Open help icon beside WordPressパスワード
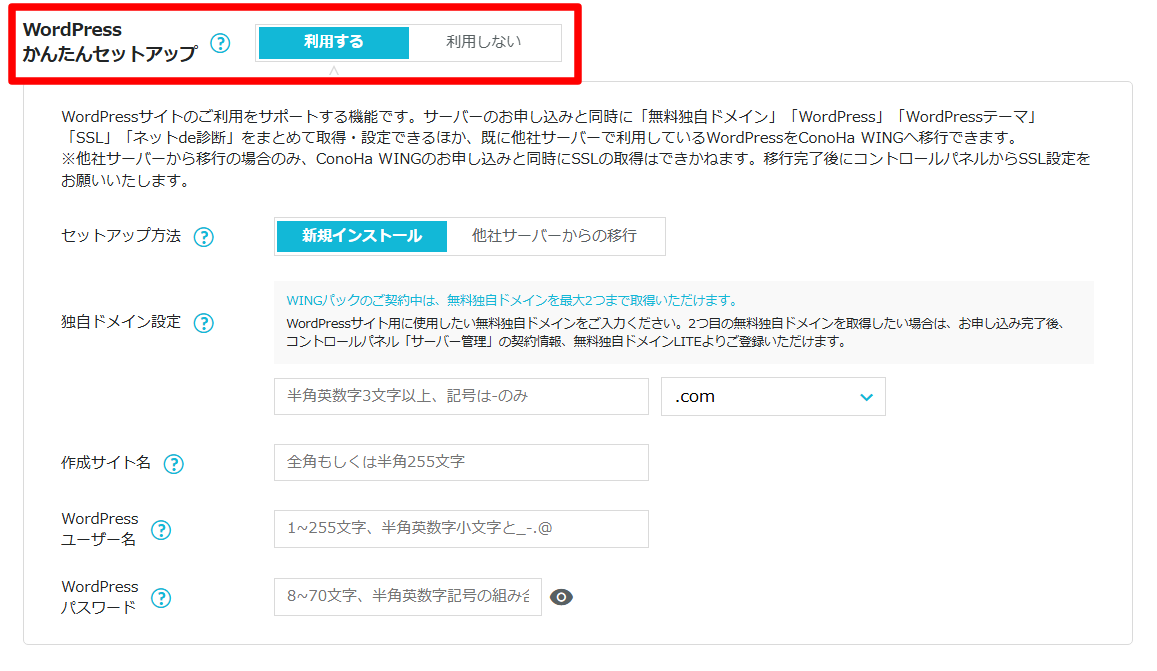The height and width of the screenshot is (671, 1157). 161,598
